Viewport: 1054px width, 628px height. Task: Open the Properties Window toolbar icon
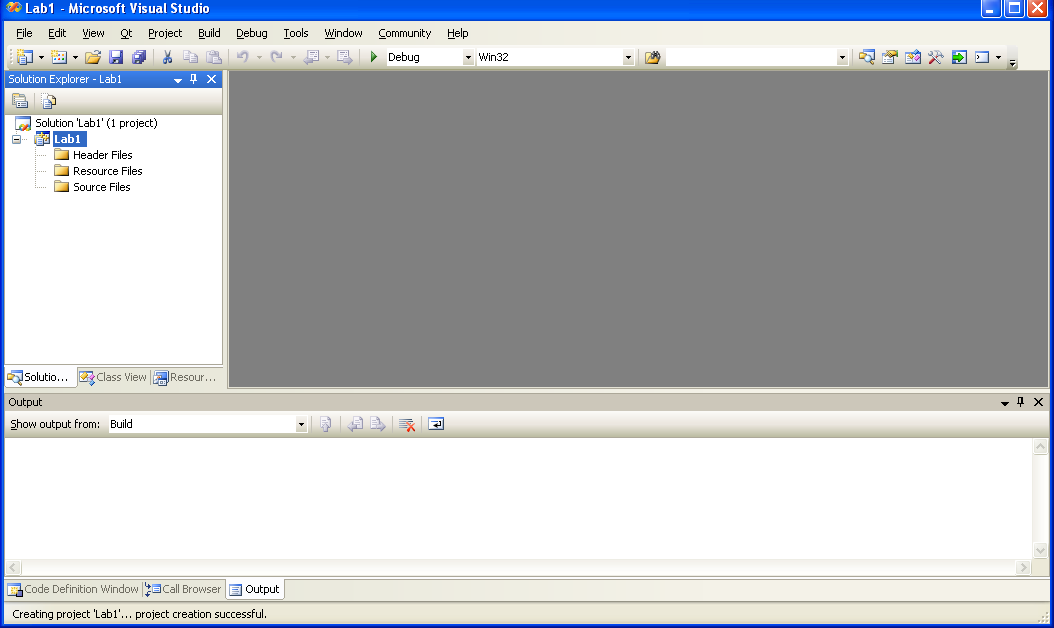[889, 57]
